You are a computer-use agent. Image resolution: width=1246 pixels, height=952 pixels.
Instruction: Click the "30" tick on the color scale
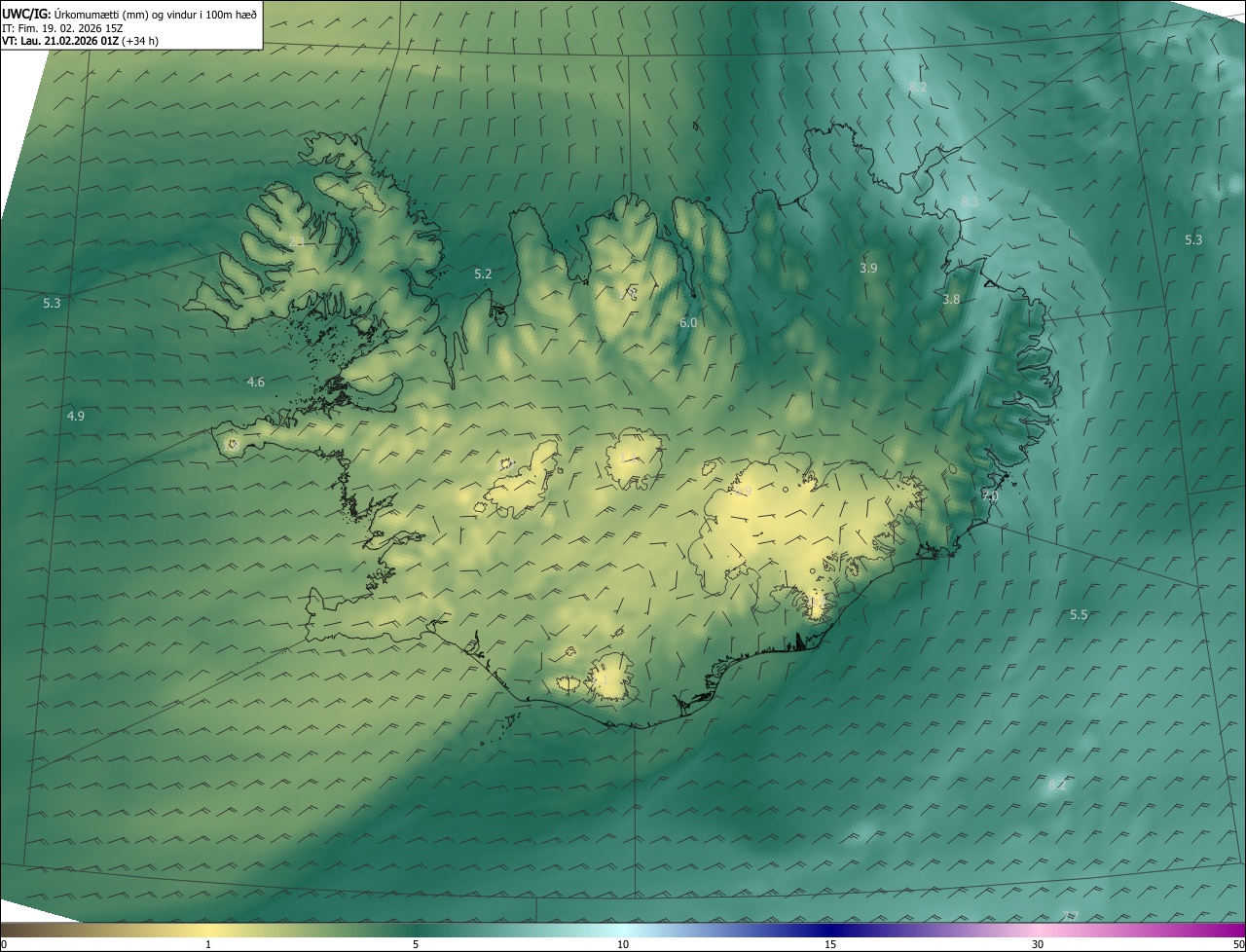pos(1038,944)
